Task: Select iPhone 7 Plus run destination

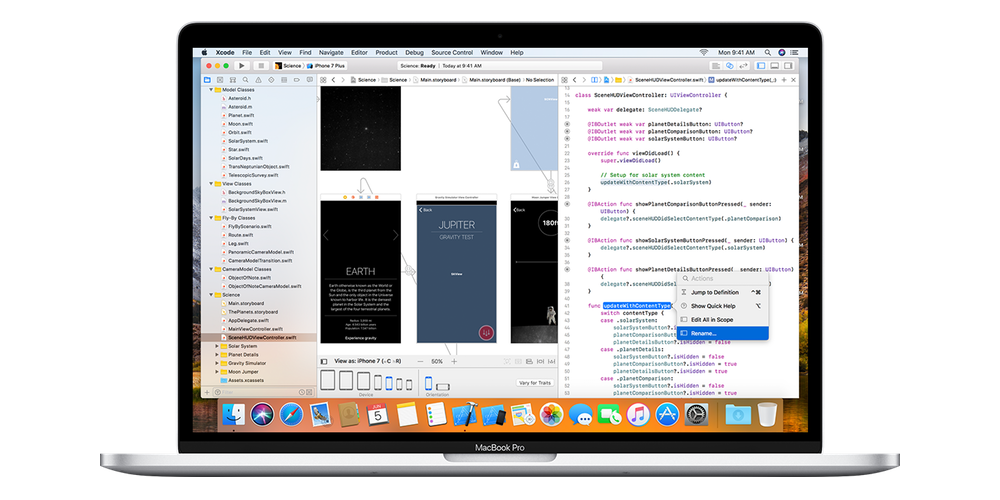Action: pos(326,66)
